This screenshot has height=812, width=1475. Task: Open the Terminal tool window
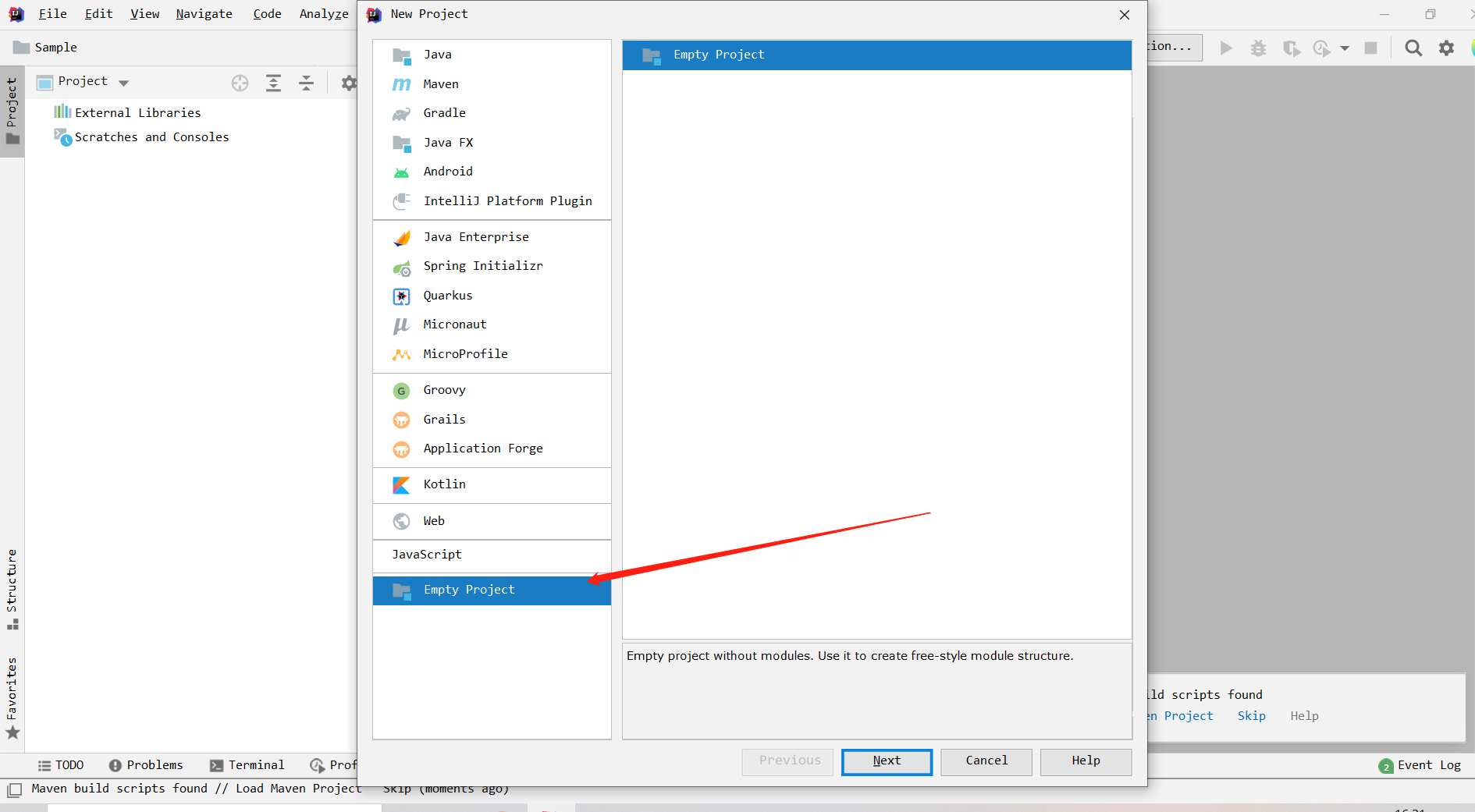click(x=247, y=765)
